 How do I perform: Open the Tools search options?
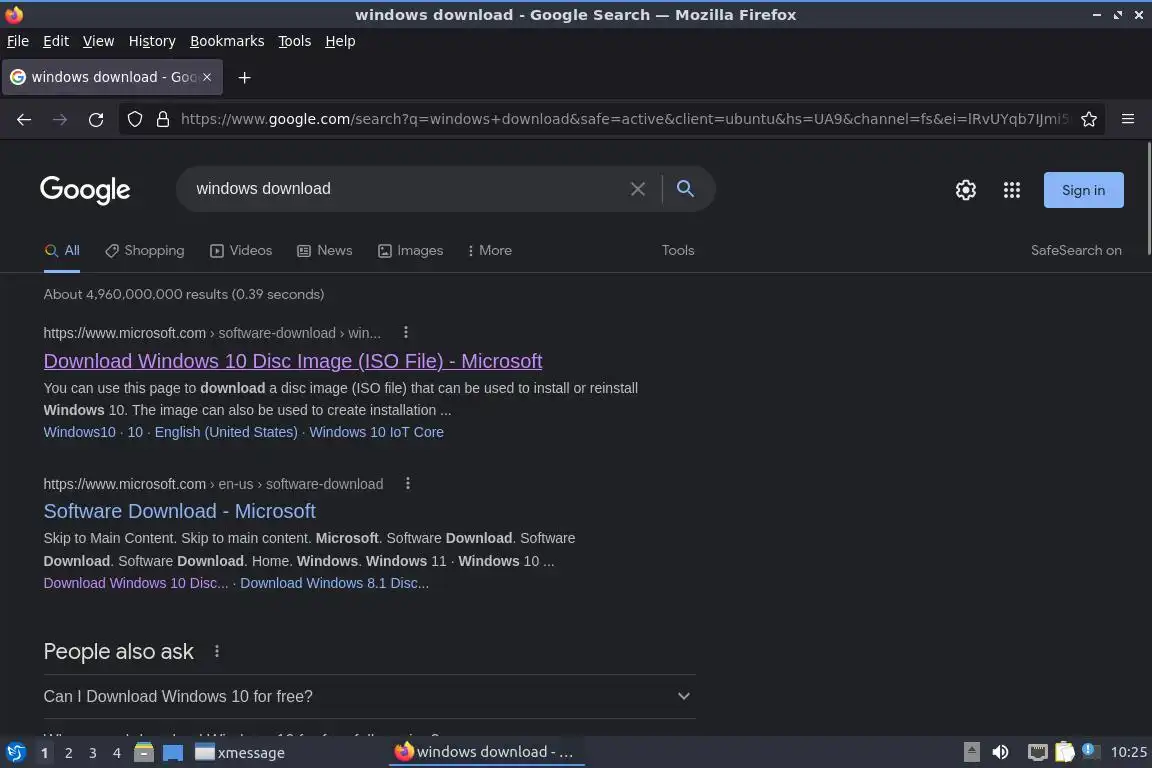[677, 251]
